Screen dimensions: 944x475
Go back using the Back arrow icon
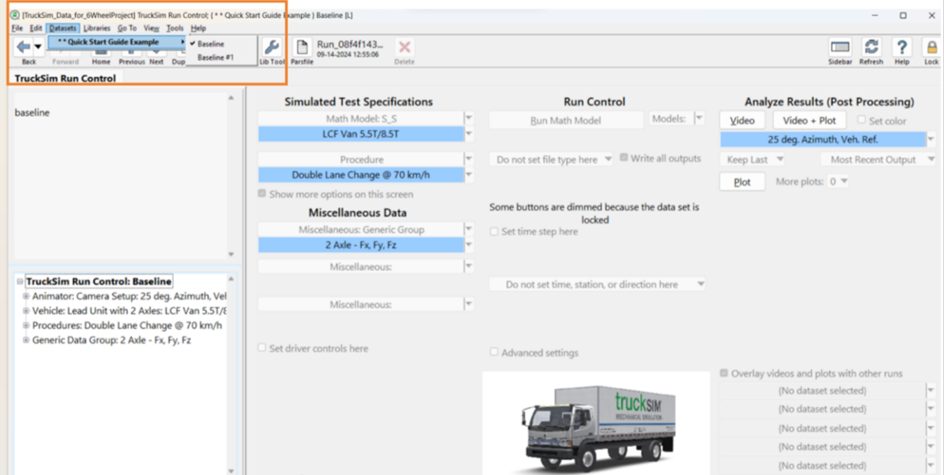pyautogui.click(x=23, y=47)
